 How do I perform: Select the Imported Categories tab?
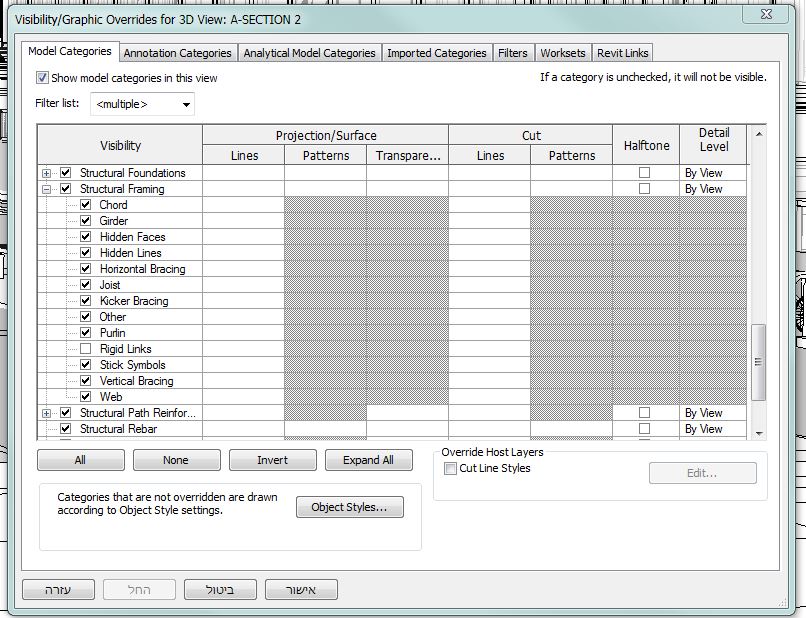click(x=437, y=53)
